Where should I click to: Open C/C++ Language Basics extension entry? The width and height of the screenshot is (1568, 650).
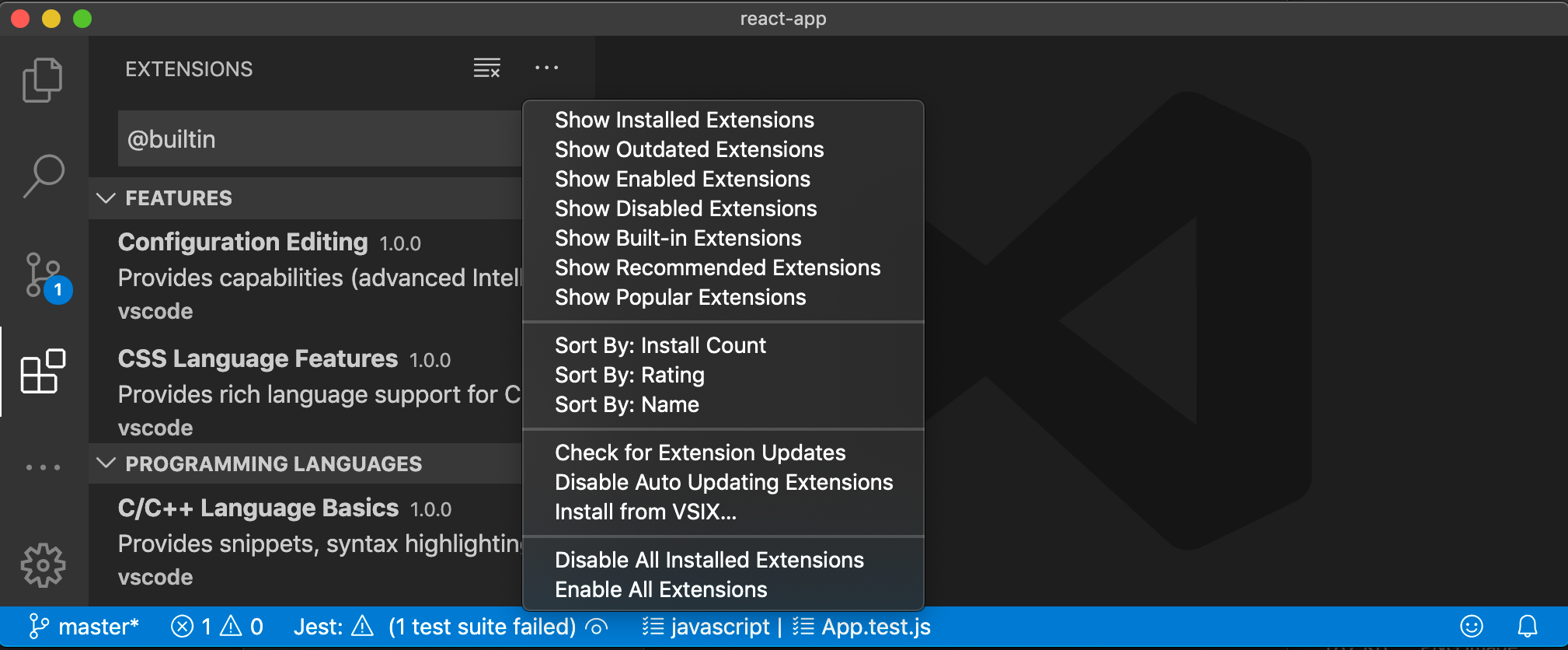click(x=305, y=543)
